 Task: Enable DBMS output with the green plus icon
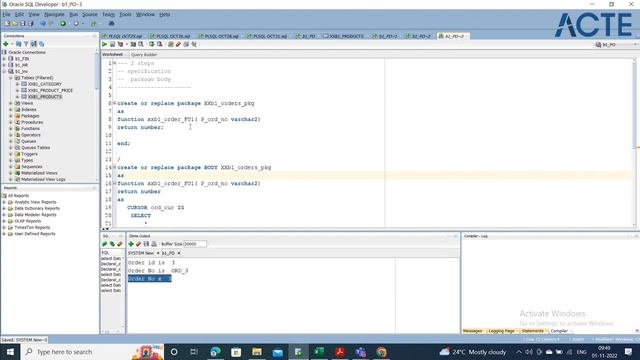(131, 244)
